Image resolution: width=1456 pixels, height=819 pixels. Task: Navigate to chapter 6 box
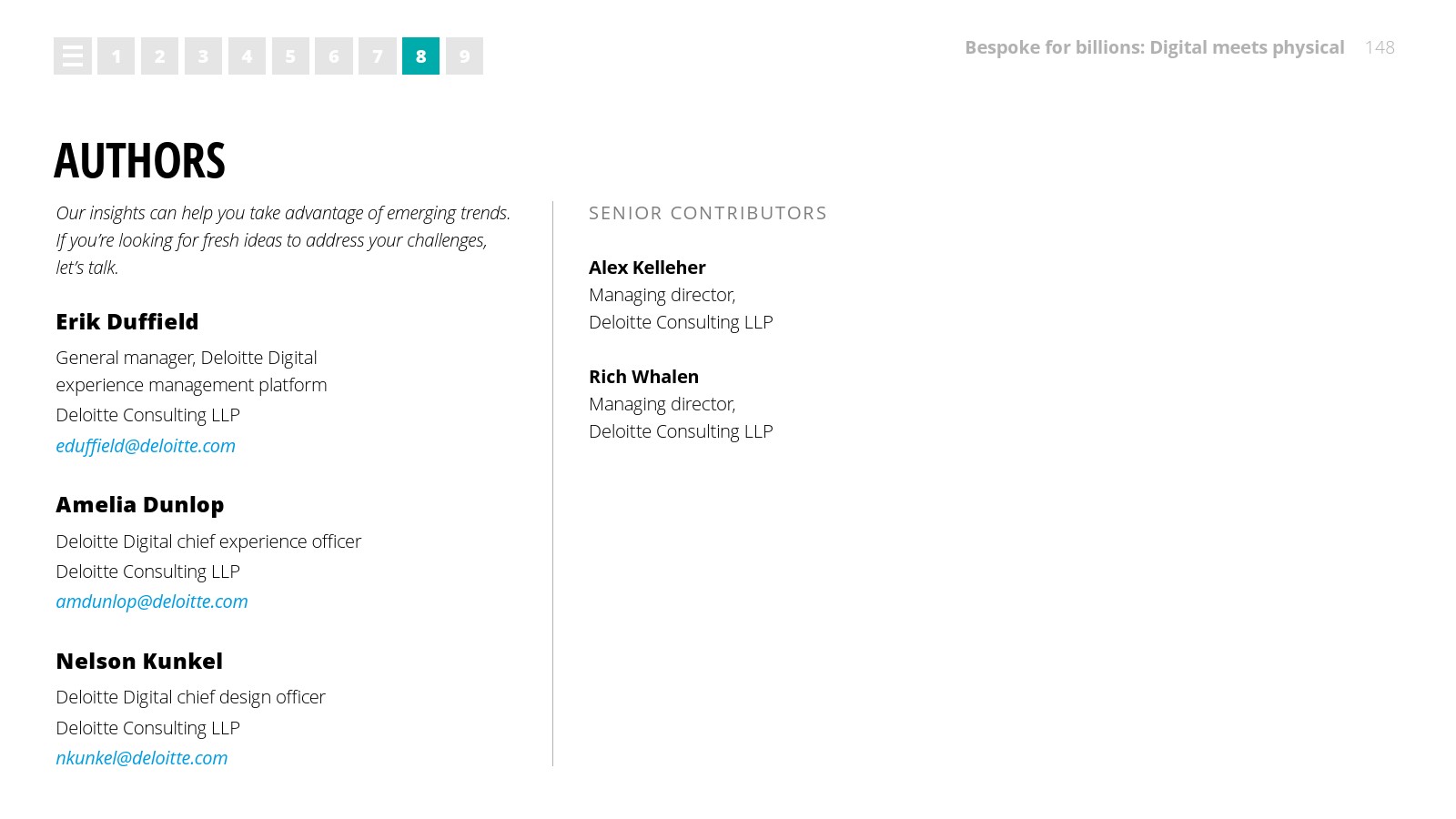point(334,56)
